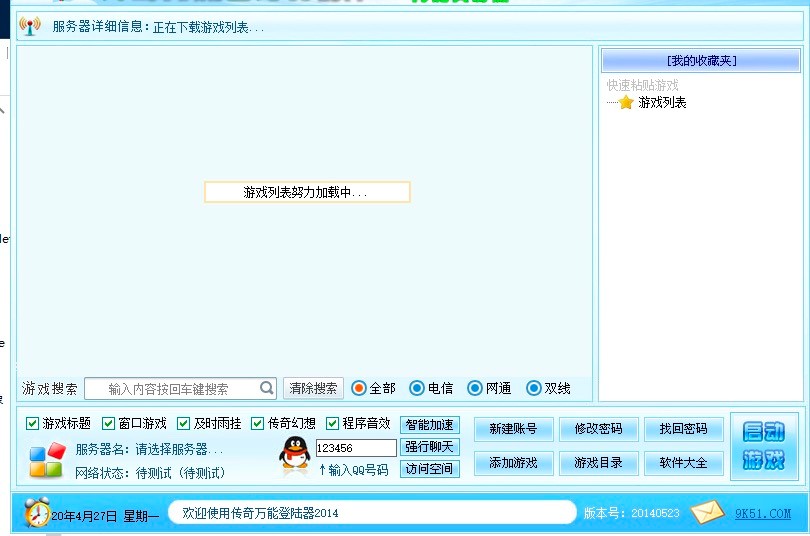Select the 游戏列表 tree item in favorites
810x536 pixels.
tap(662, 102)
